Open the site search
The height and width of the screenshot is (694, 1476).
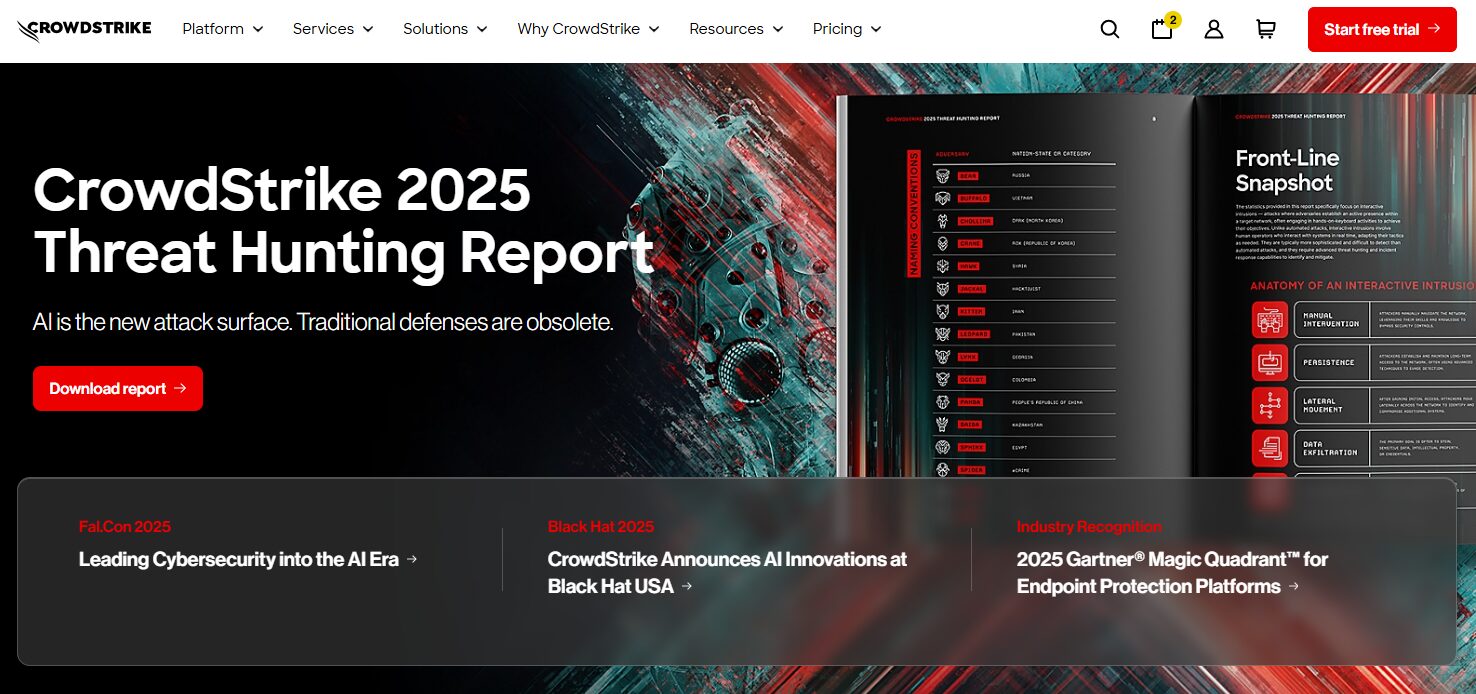click(x=1110, y=29)
